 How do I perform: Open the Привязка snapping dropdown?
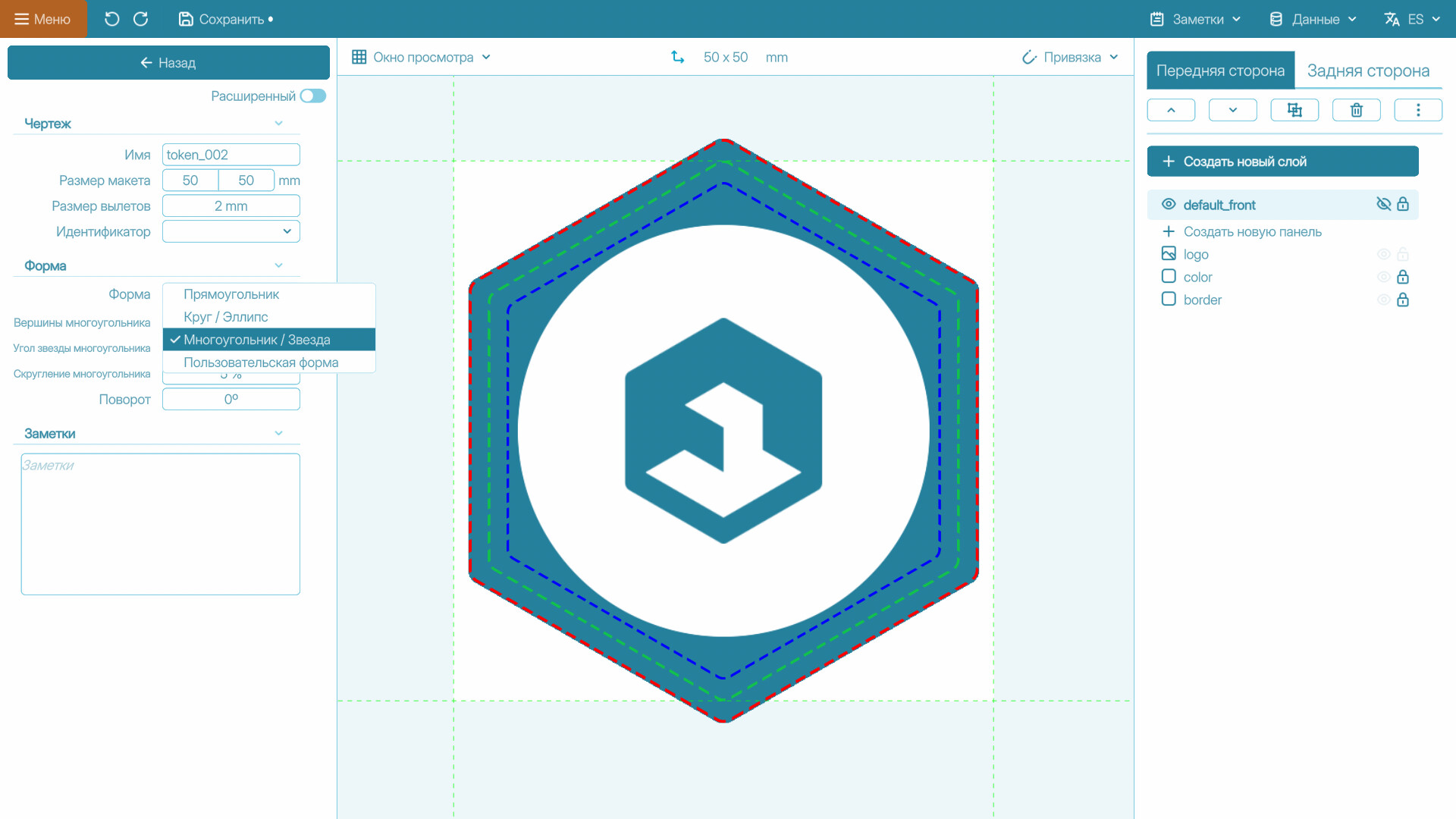tap(1070, 57)
